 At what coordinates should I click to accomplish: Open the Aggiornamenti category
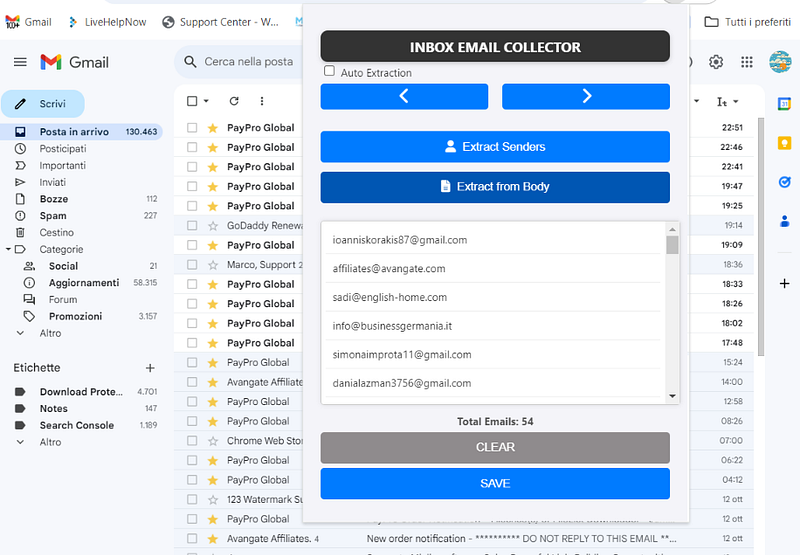click(82, 283)
